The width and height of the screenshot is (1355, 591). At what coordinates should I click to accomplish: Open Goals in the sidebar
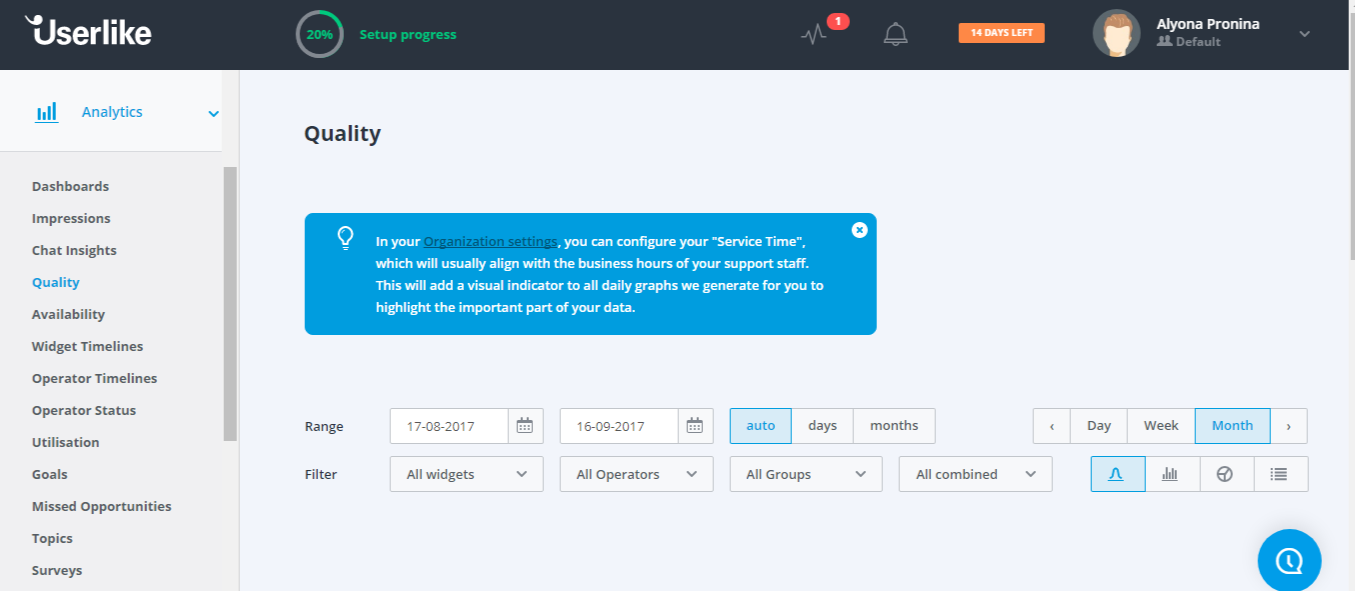coord(50,475)
